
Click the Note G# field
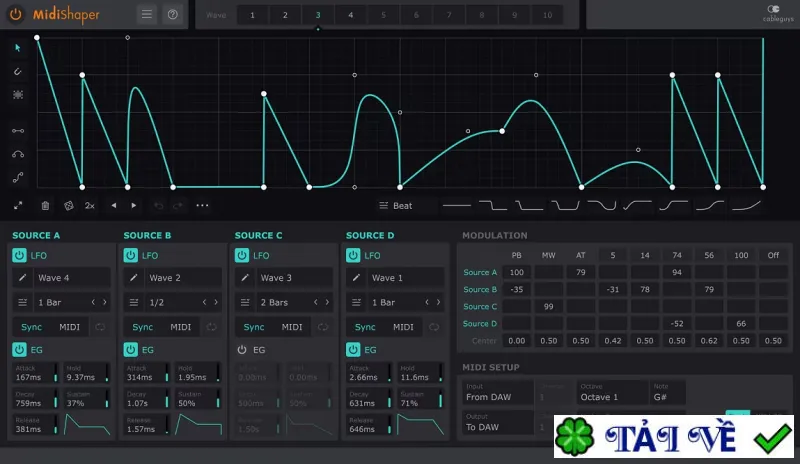point(667,392)
